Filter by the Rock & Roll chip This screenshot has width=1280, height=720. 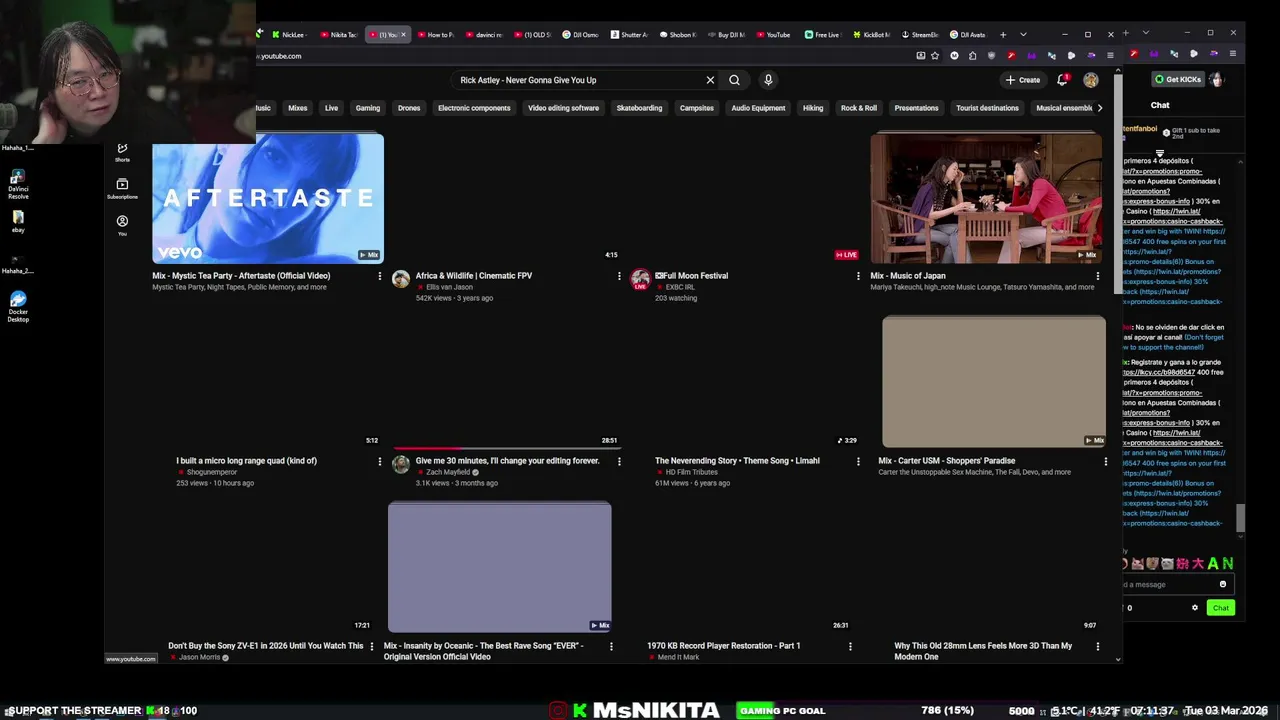(859, 108)
